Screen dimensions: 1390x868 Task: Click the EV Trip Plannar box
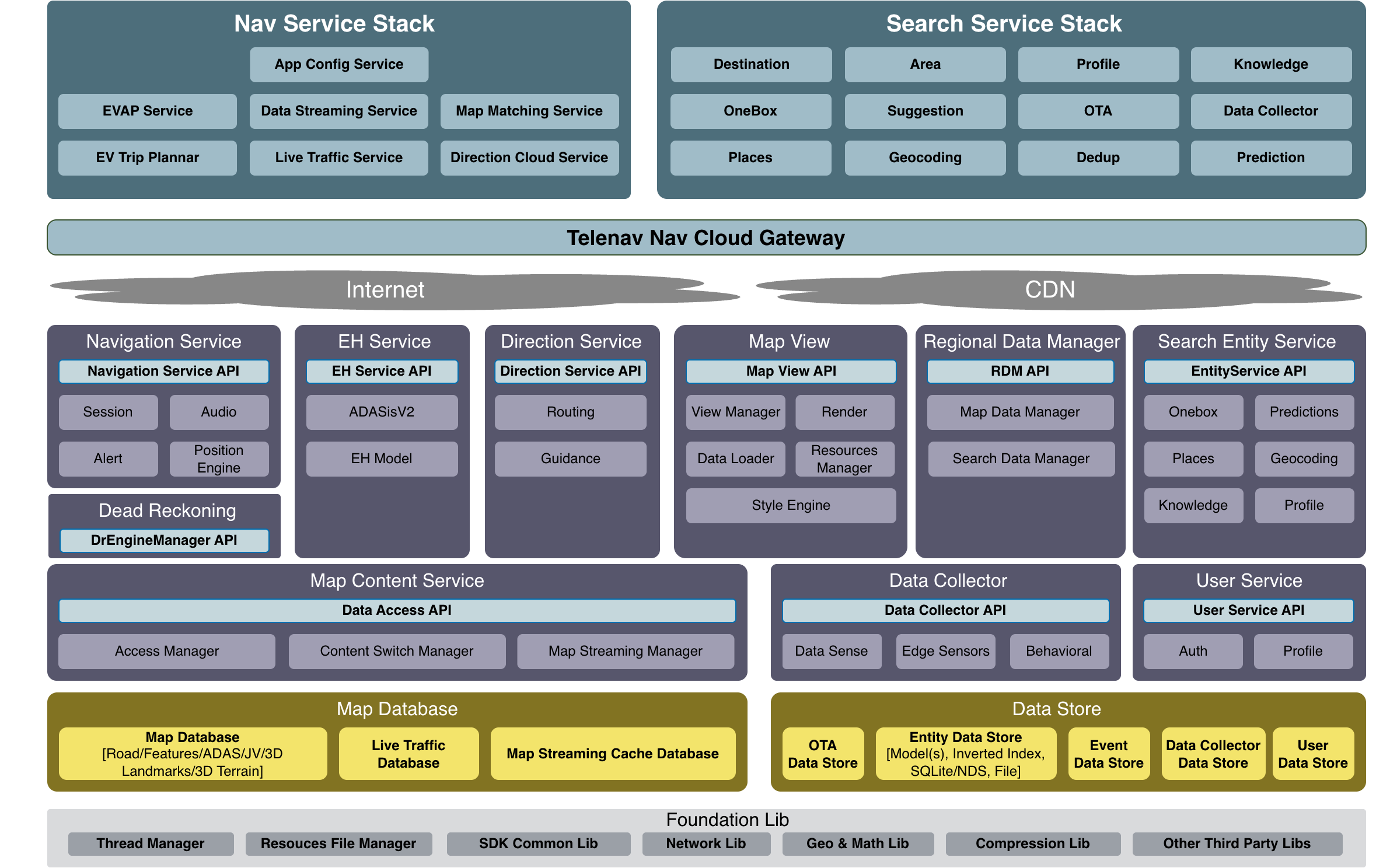148,157
